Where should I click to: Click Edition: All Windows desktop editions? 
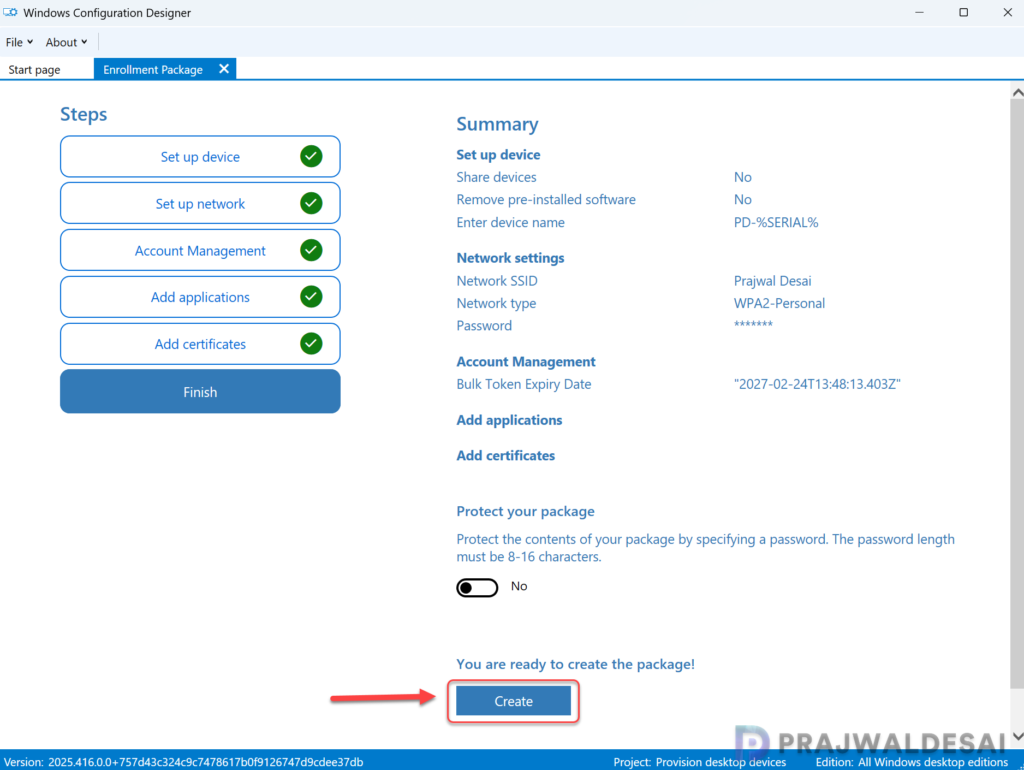[x=911, y=762]
